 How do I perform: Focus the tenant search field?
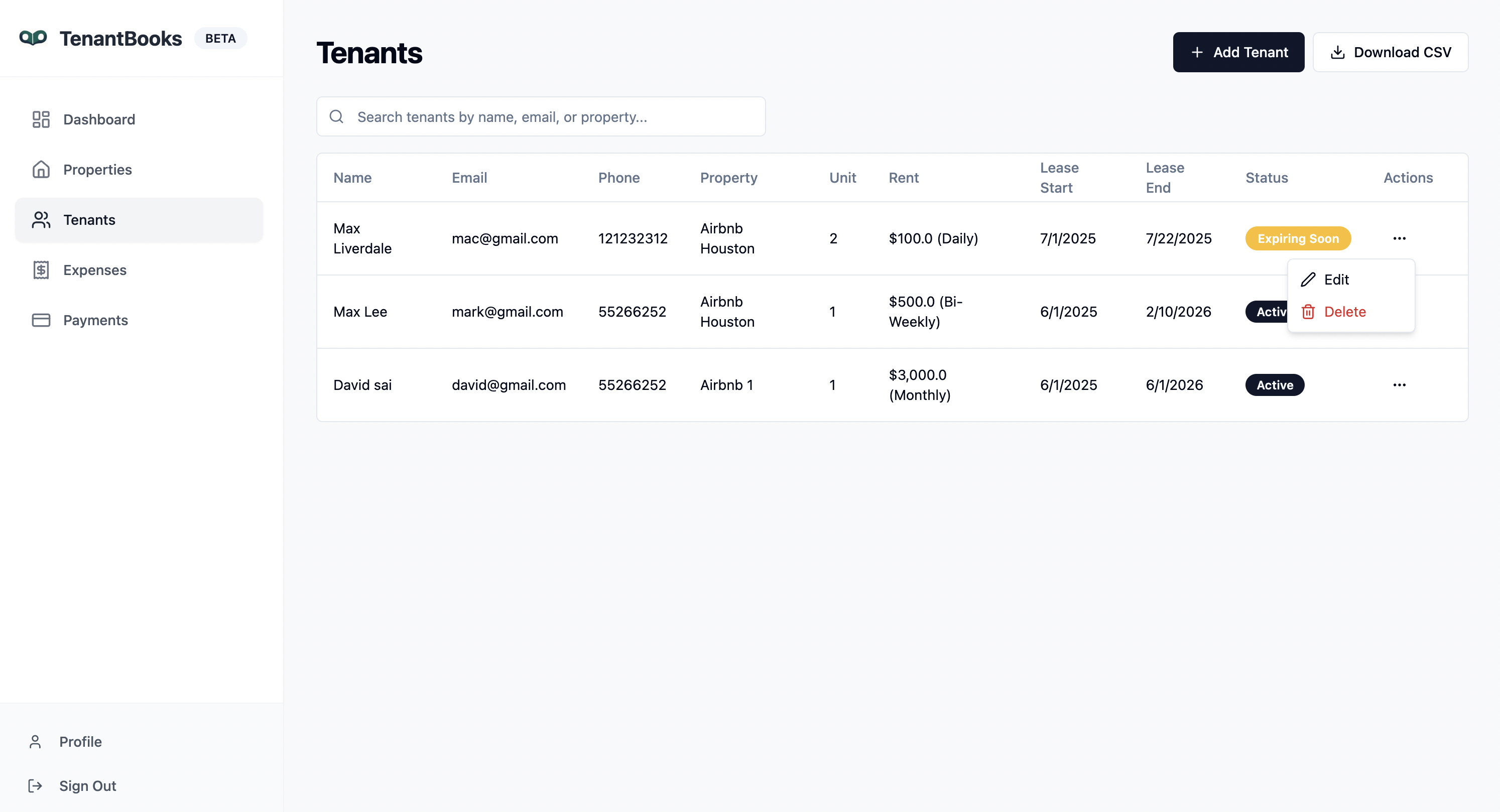point(540,116)
